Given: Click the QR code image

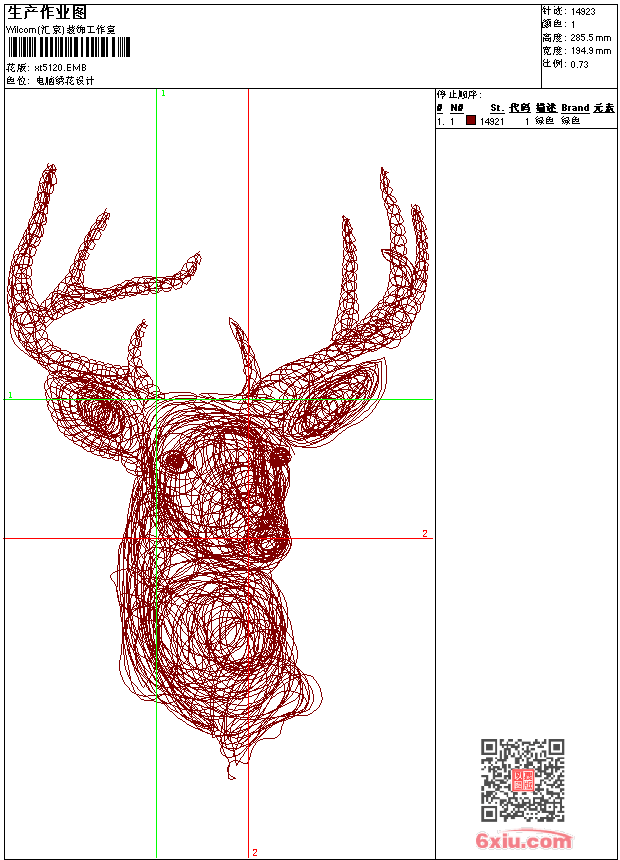Looking at the screenshot, I should pos(522,780).
